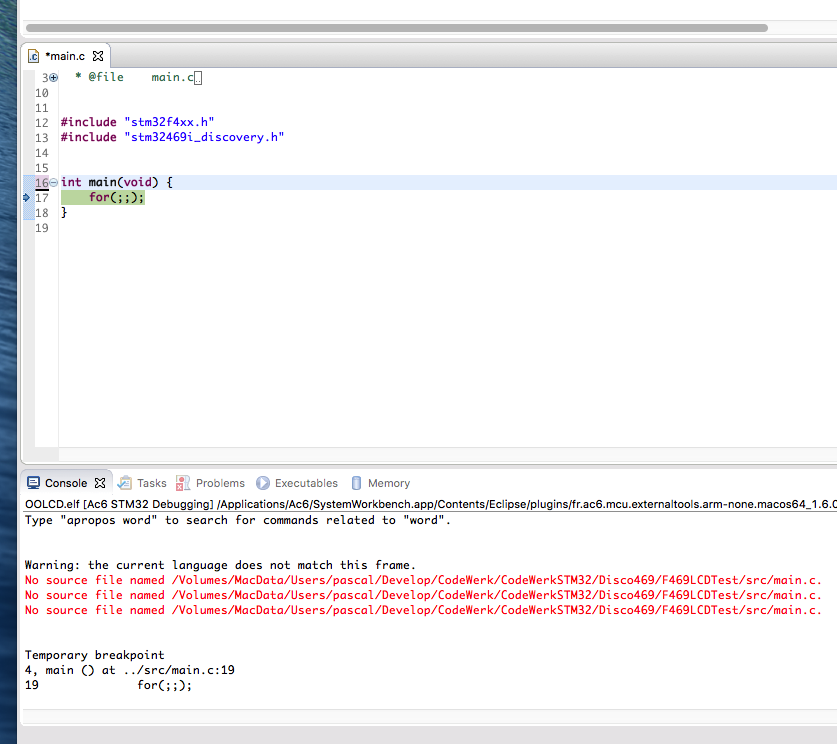This screenshot has width=837, height=744.
Task: Collapse the main function at line 16
Action: (54, 183)
